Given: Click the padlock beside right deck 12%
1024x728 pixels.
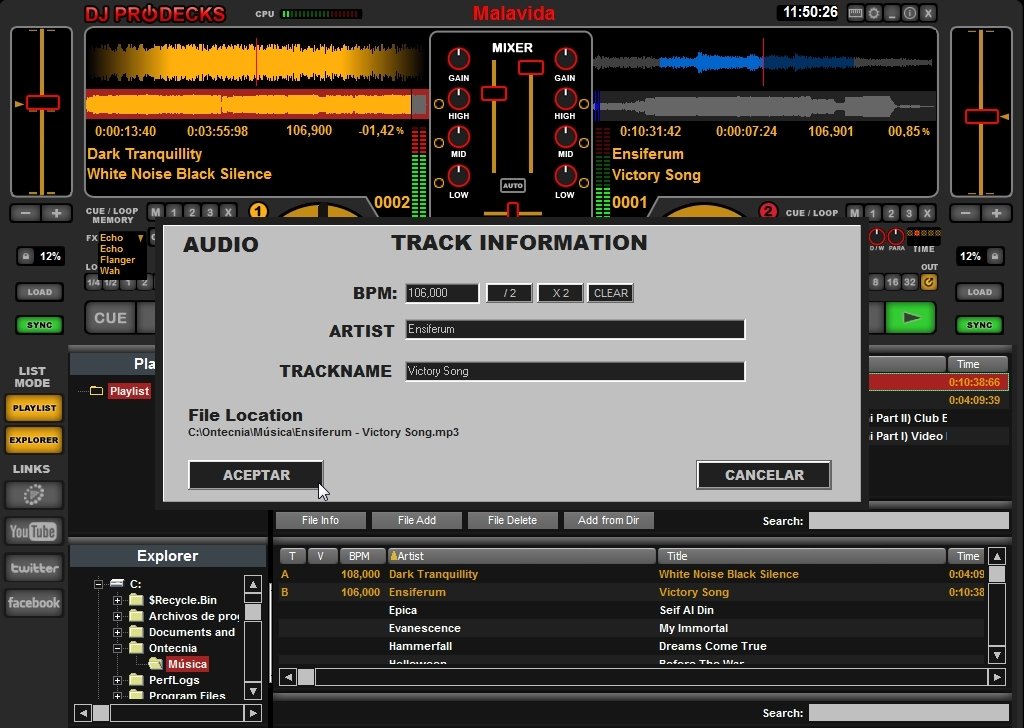Looking at the screenshot, I should point(995,256).
